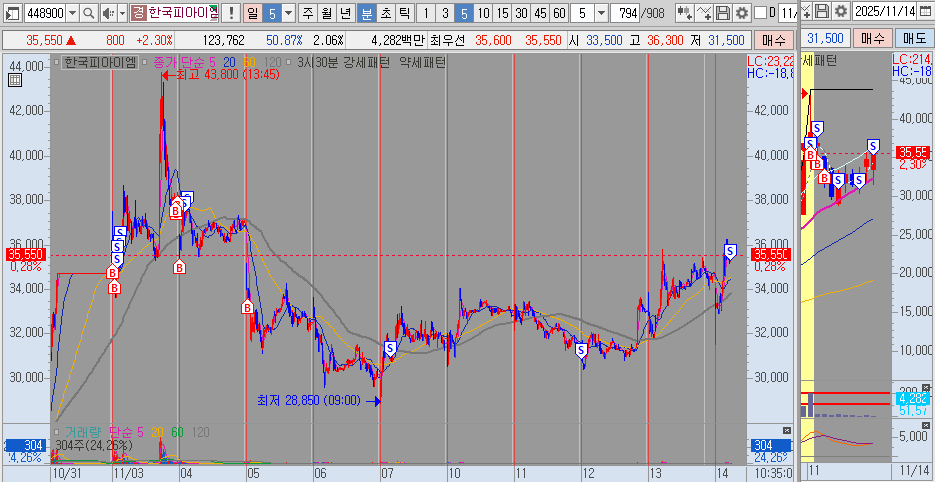Expand stock code 448900 dropdown
The height and width of the screenshot is (482, 935).
(72, 13)
